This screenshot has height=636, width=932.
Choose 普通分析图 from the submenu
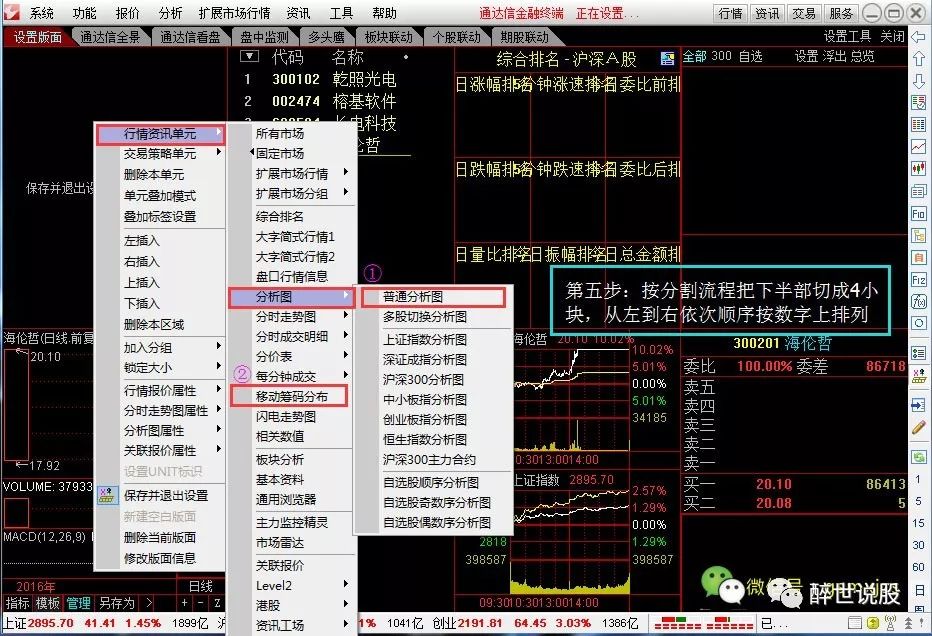(x=434, y=297)
